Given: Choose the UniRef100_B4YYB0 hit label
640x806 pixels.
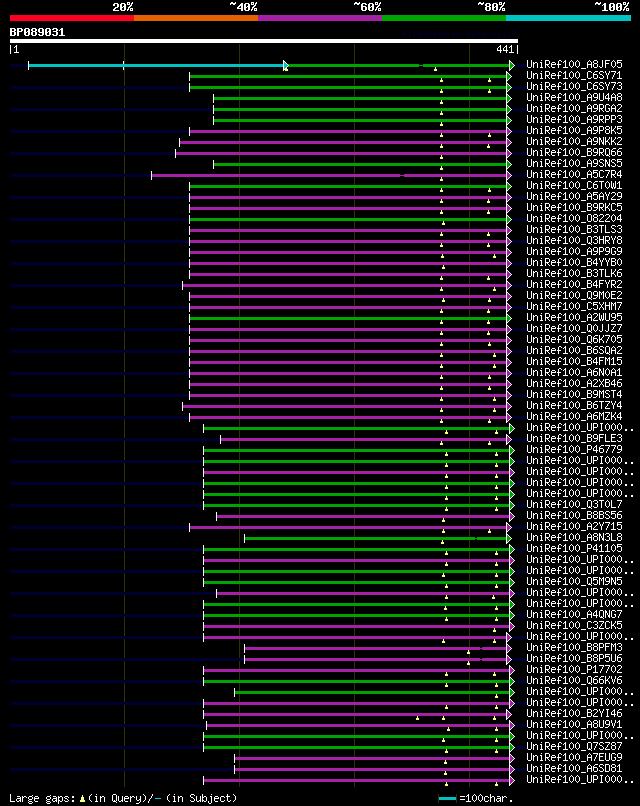Looking at the screenshot, I should (x=574, y=263).
